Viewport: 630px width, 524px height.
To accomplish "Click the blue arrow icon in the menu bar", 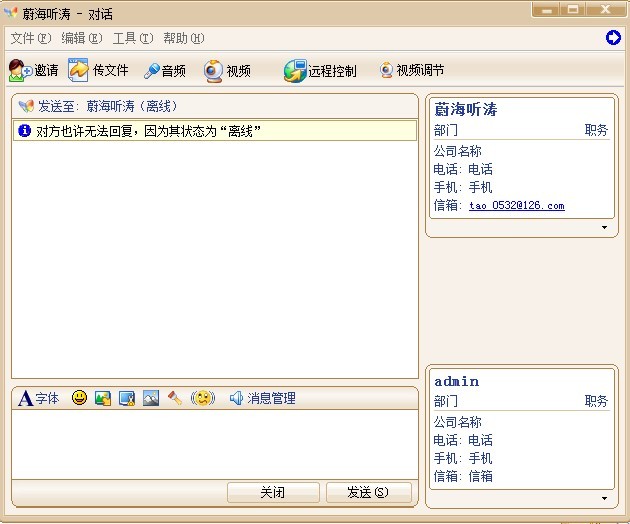I will coord(613,37).
